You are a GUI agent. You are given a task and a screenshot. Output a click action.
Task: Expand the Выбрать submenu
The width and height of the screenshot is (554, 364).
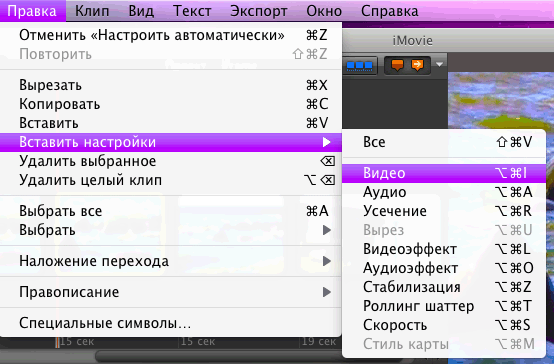[x=171, y=230]
